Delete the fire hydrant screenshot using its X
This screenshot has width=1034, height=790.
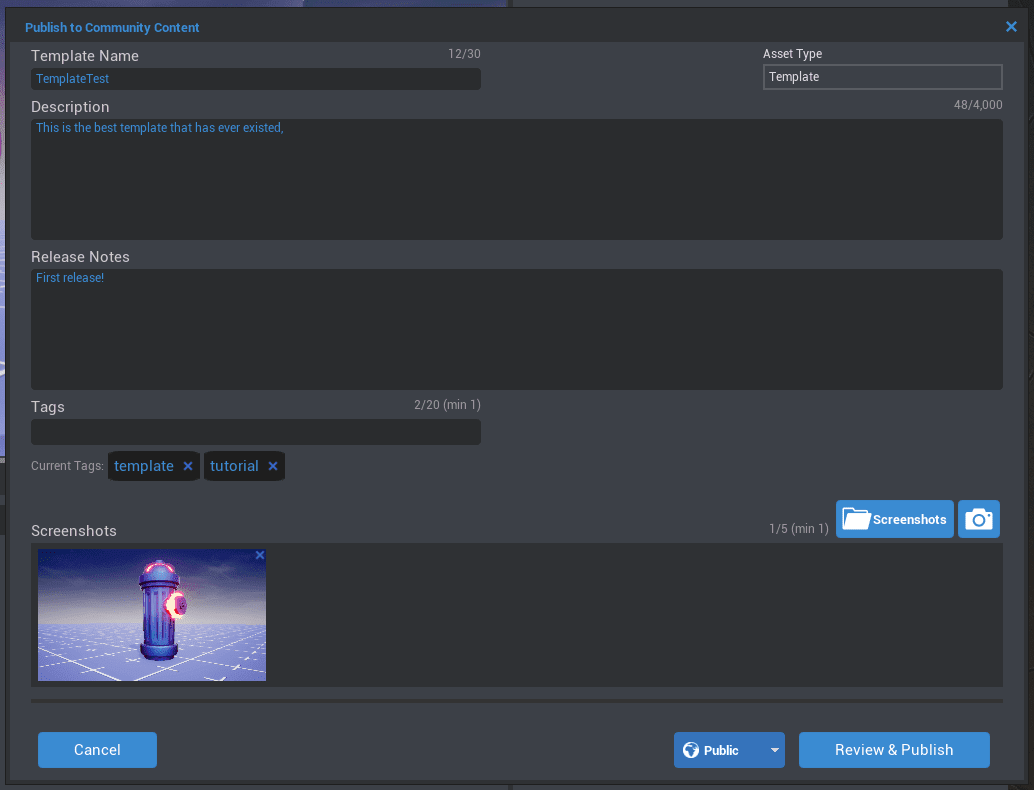(x=259, y=554)
